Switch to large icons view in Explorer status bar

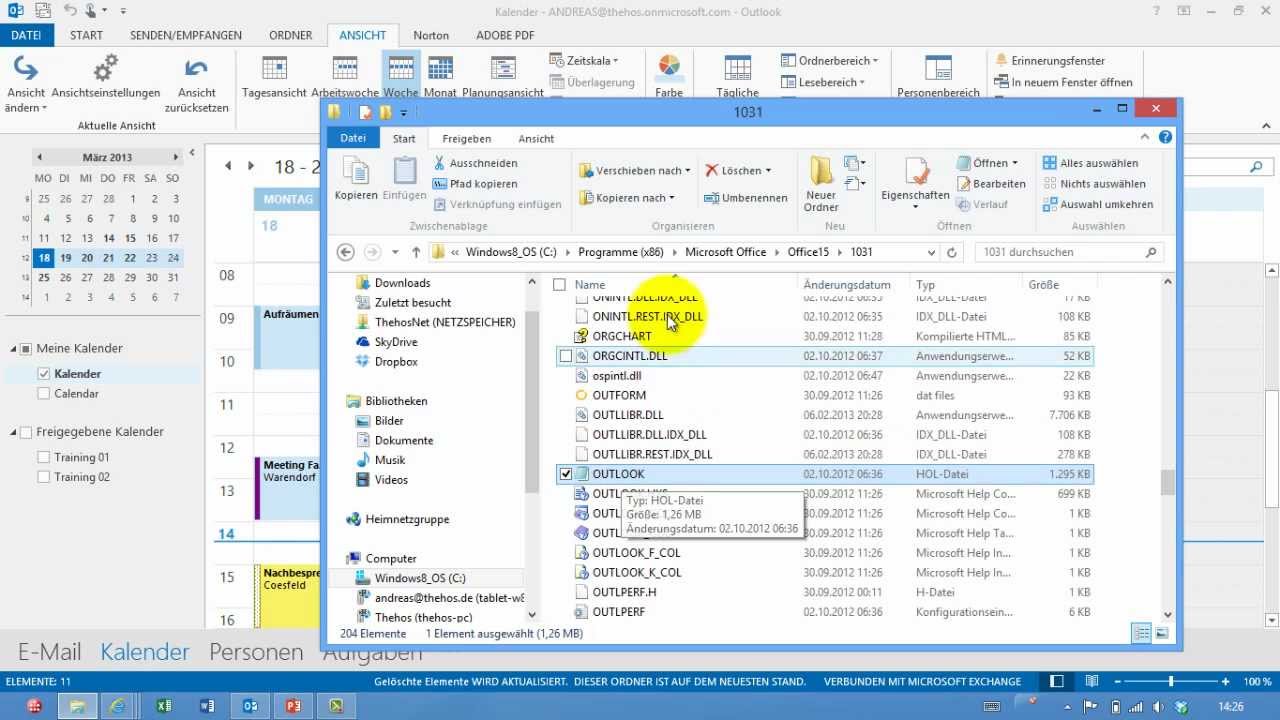click(x=1162, y=634)
